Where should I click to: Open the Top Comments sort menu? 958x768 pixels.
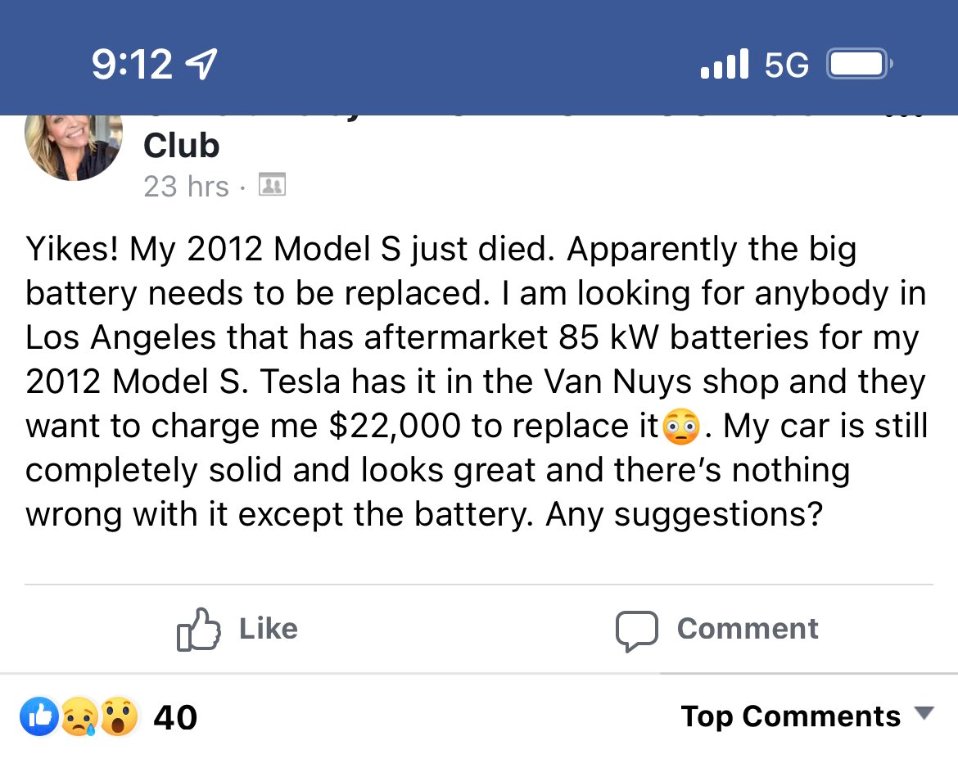tap(790, 716)
